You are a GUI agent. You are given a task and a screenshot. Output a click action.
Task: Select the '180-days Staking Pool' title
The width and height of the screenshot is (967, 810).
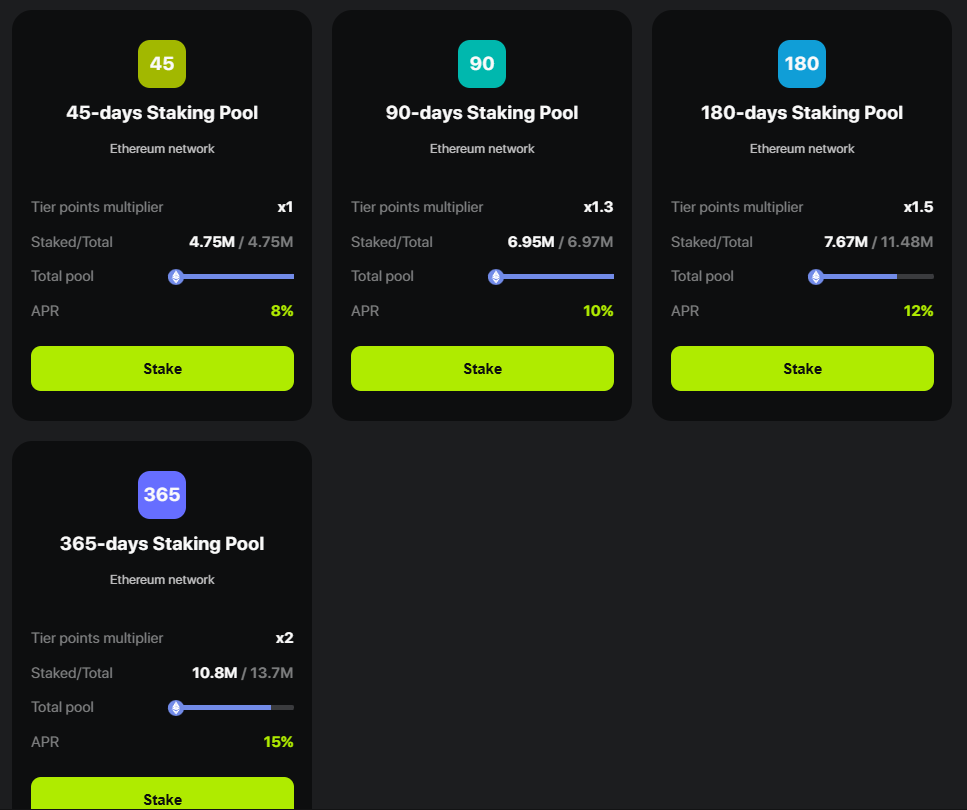802,113
